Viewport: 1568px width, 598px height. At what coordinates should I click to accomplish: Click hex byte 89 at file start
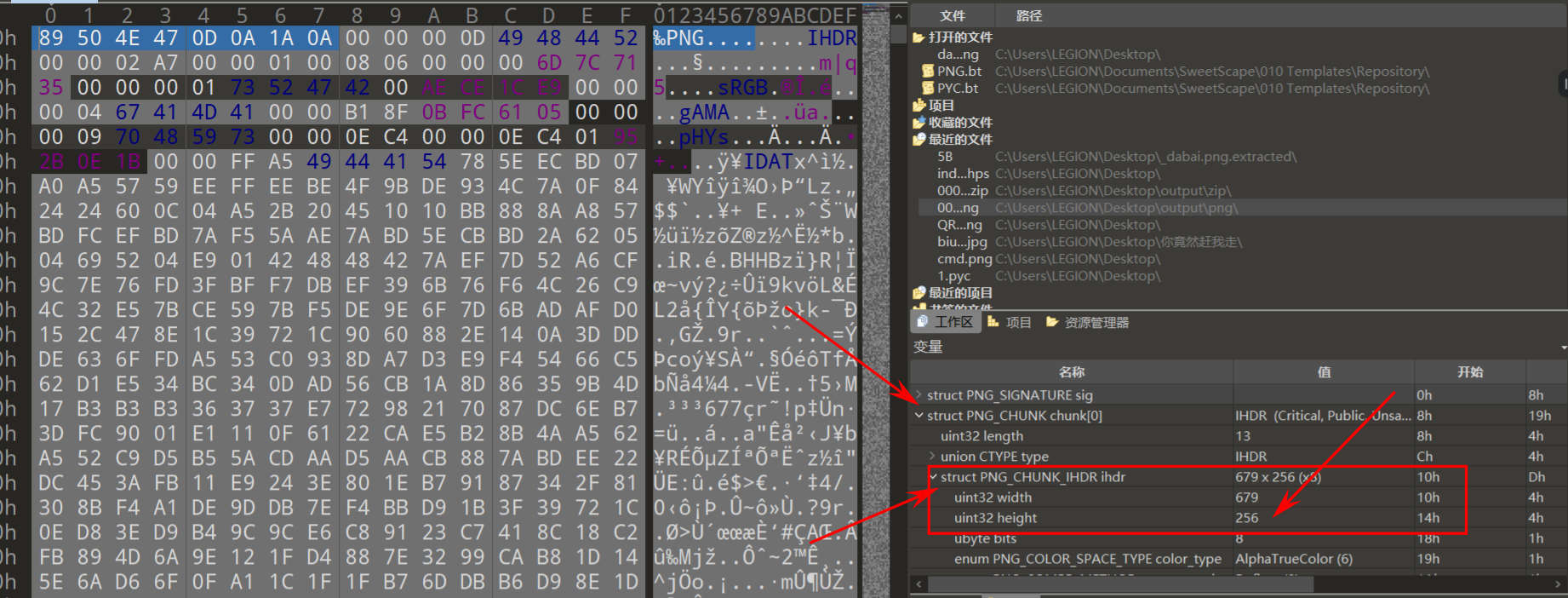coord(51,38)
